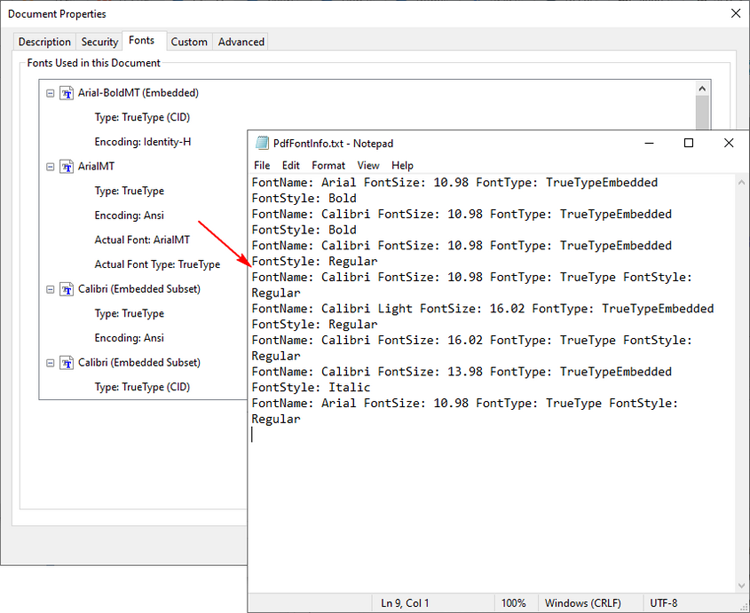Collapse the Arial-BoldMT (Embedded) node
750x613 pixels.
[x=50, y=93]
